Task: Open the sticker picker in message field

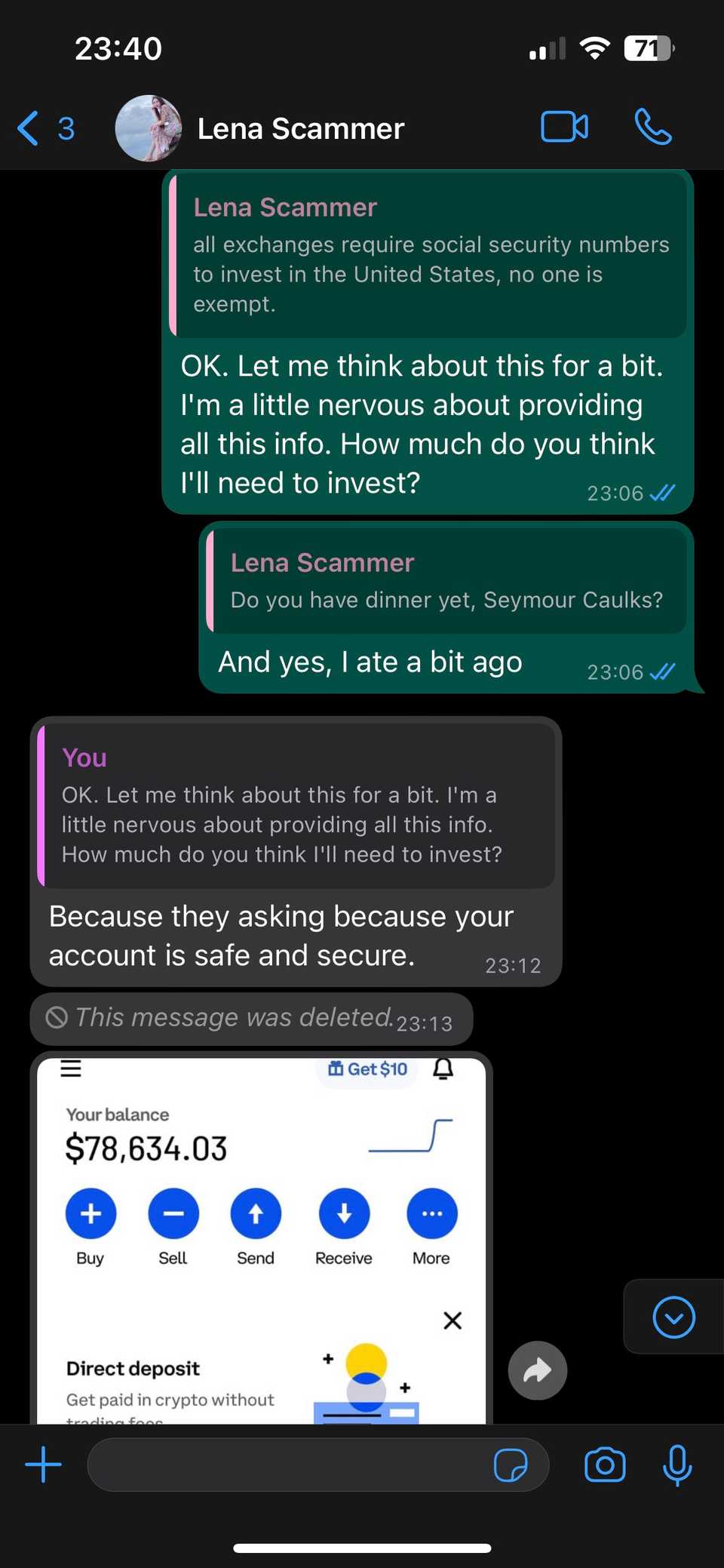Action: pos(511,1465)
